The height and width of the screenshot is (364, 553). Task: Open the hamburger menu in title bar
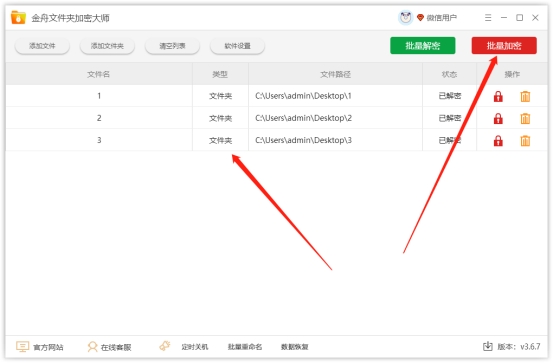click(488, 18)
